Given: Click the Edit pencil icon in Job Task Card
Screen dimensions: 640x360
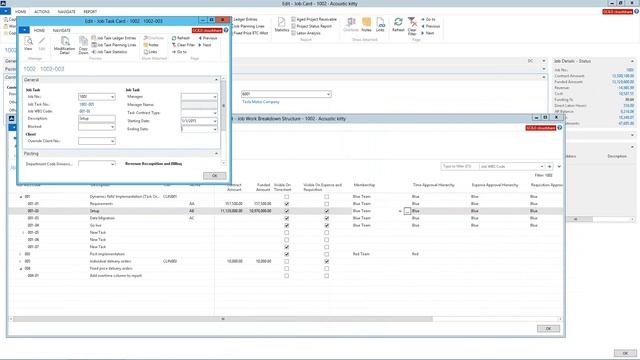Looking at the screenshot, I should (x=42, y=43).
